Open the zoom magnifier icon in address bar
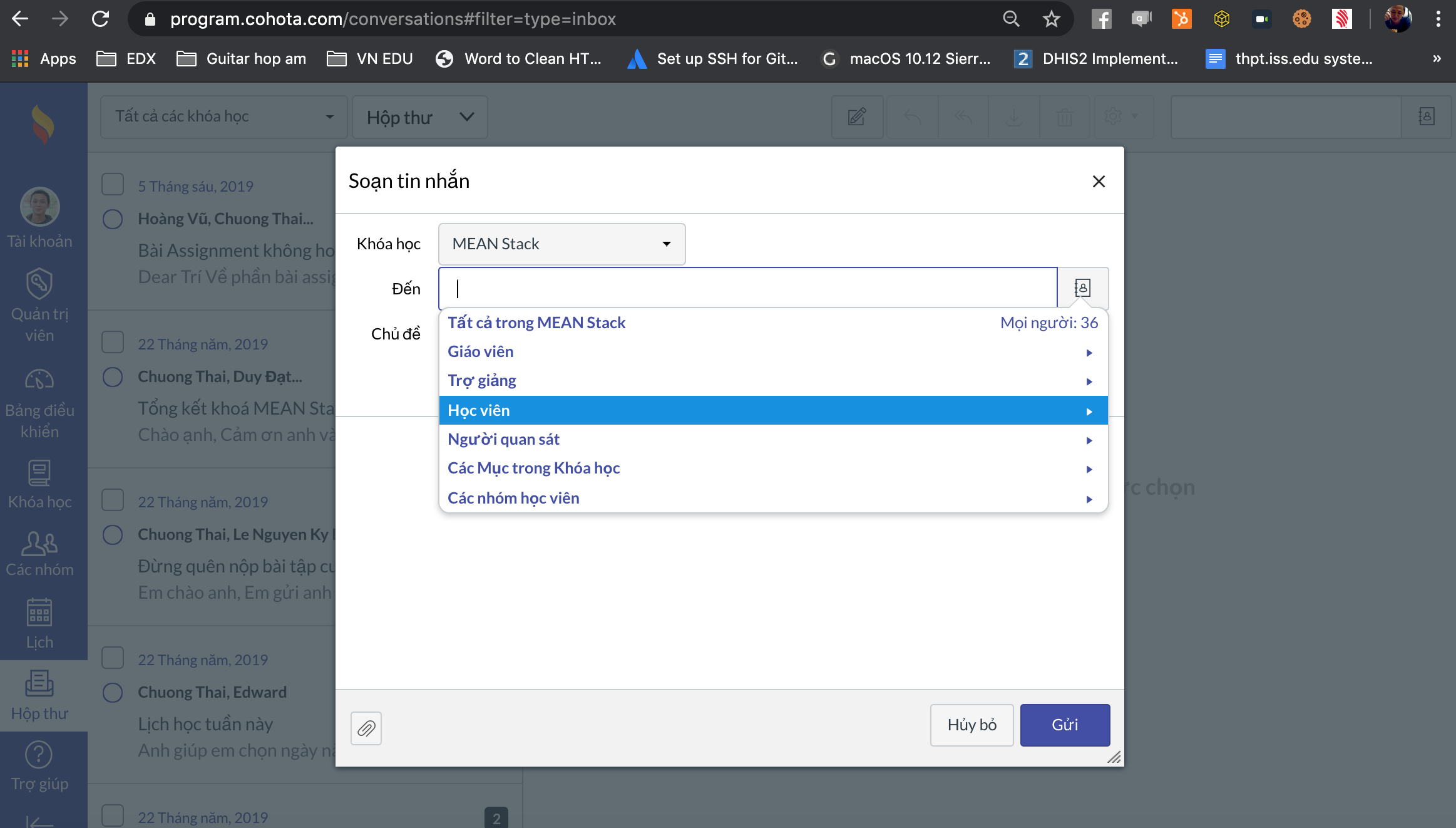This screenshot has height=828, width=1456. (1012, 19)
